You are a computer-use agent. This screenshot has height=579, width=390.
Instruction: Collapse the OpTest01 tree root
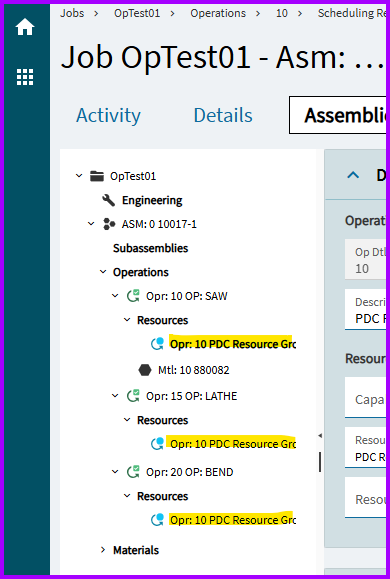coord(79,176)
